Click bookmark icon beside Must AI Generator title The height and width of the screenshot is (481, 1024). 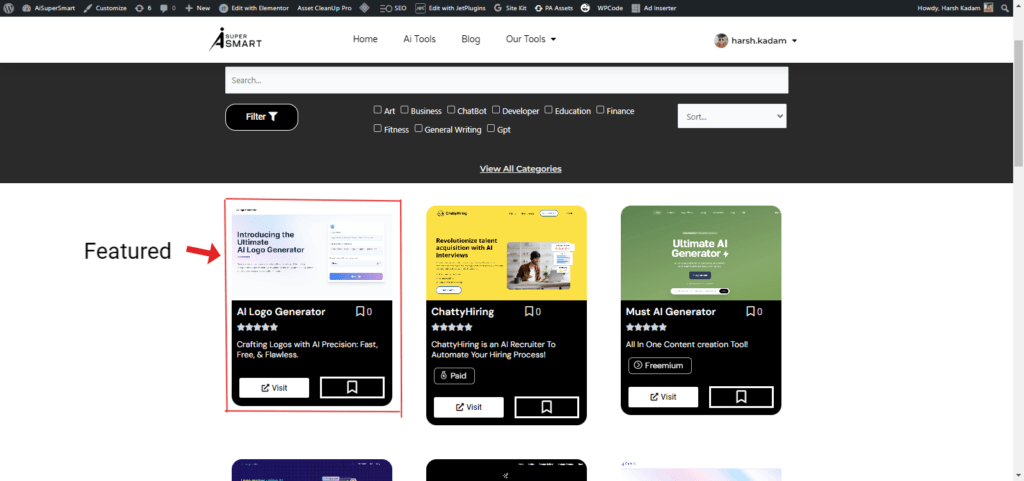pos(750,312)
